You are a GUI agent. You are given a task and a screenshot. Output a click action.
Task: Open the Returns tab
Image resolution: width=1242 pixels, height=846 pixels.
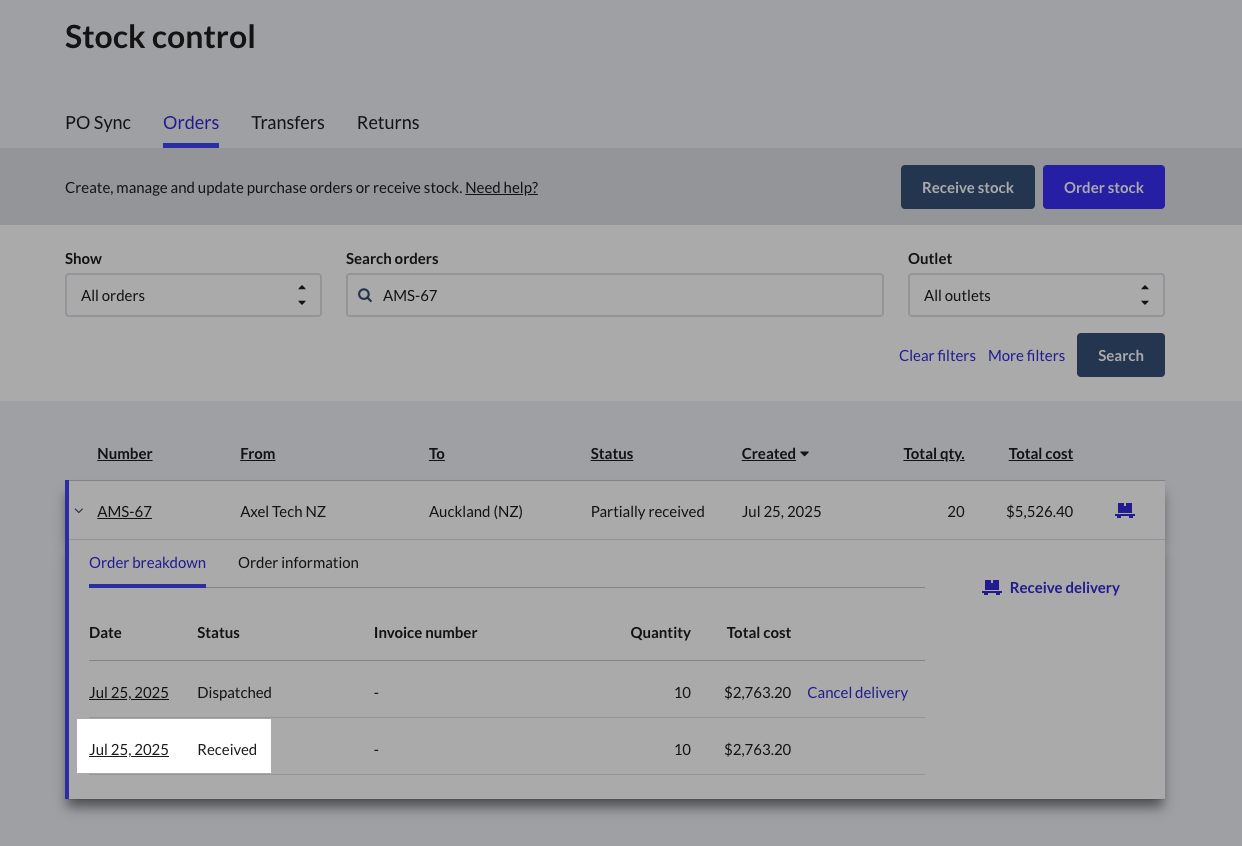388,123
